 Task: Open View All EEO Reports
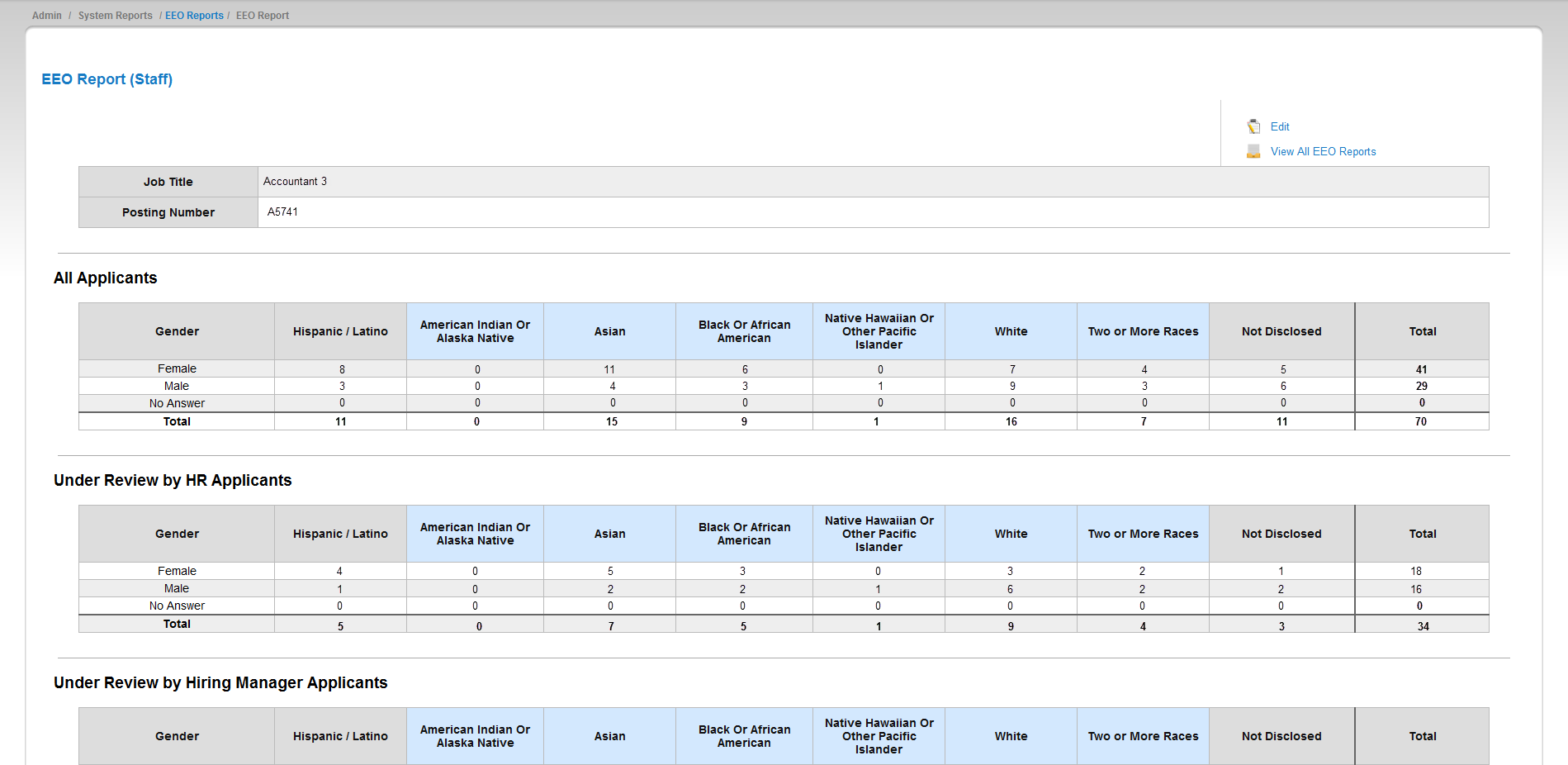[1322, 151]
